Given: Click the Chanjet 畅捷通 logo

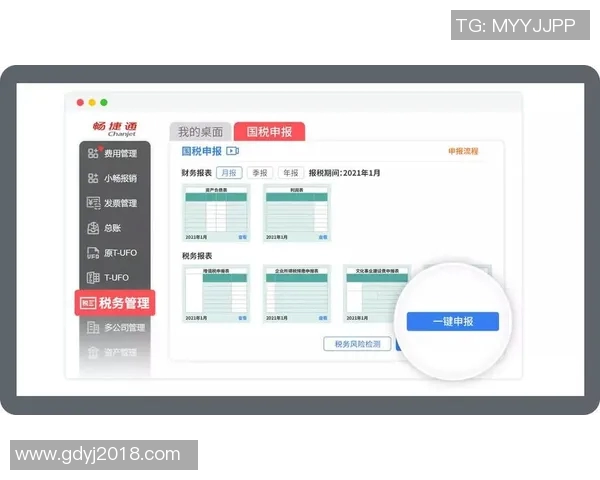Looking at the screenshot, I should point(115,129).
